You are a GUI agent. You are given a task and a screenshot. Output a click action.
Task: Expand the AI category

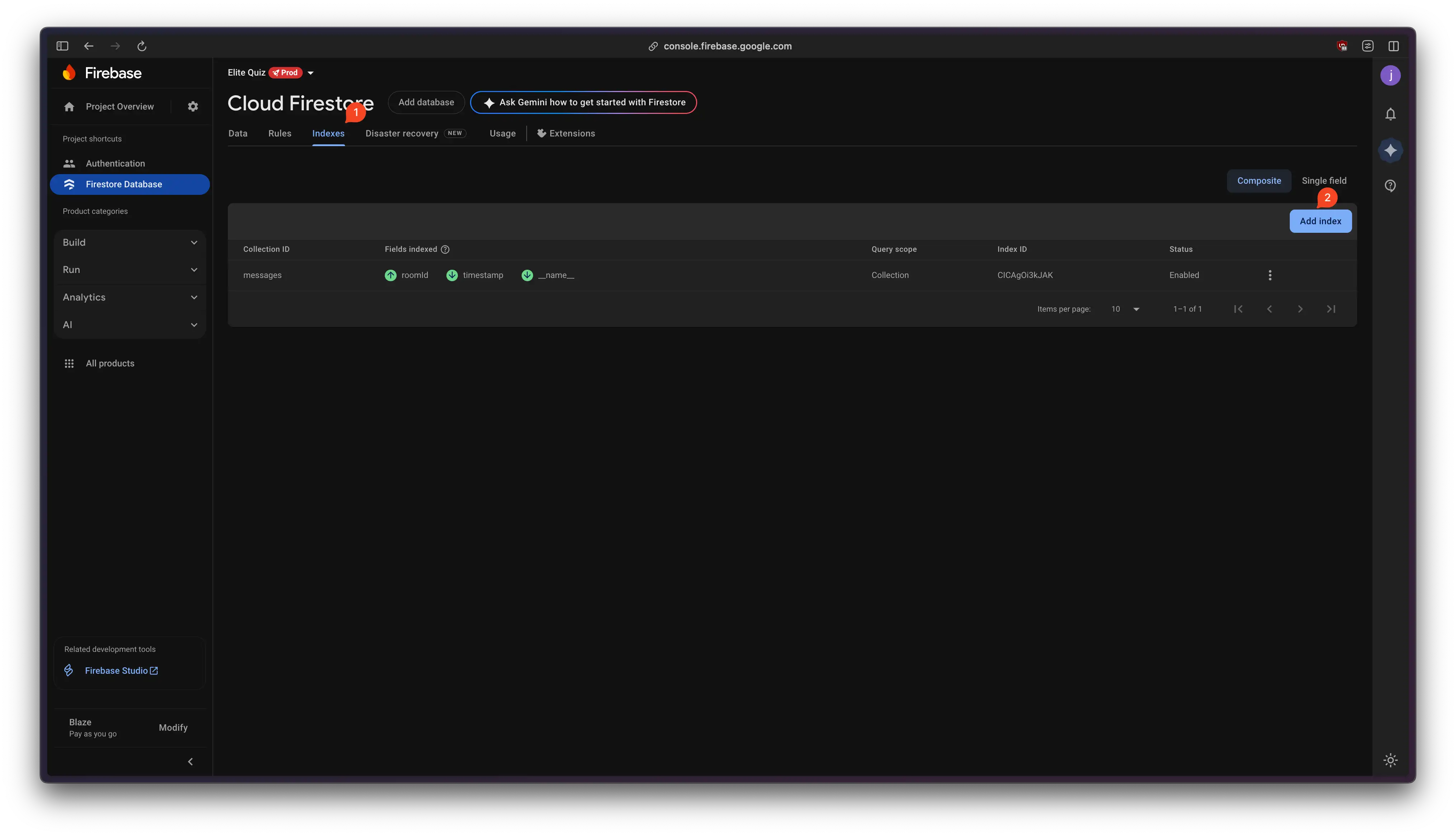tap(130, 325)
